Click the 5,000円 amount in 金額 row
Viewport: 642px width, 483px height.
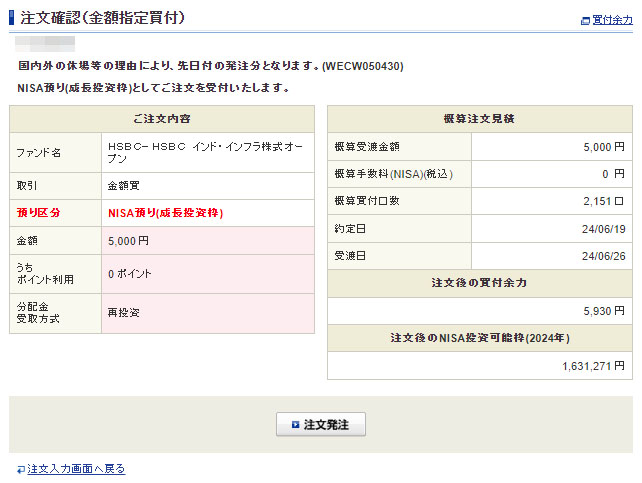click(128, 241)
